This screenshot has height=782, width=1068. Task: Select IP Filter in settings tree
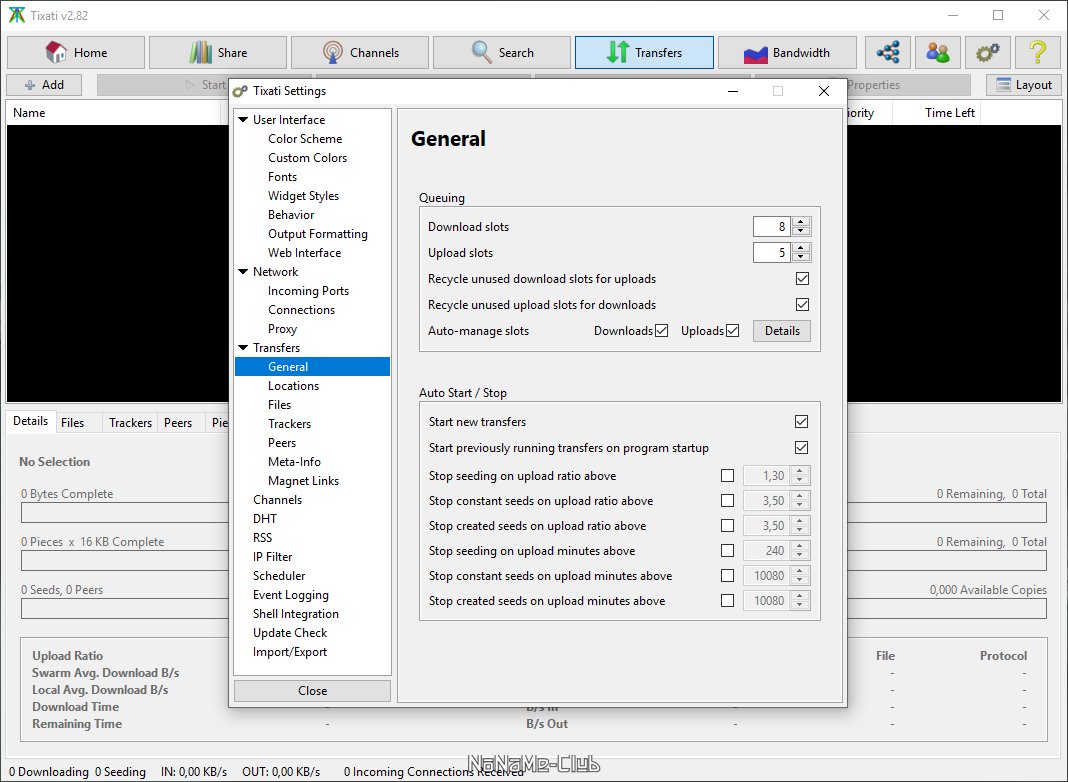pyautogui.click(x=272, y=557)
